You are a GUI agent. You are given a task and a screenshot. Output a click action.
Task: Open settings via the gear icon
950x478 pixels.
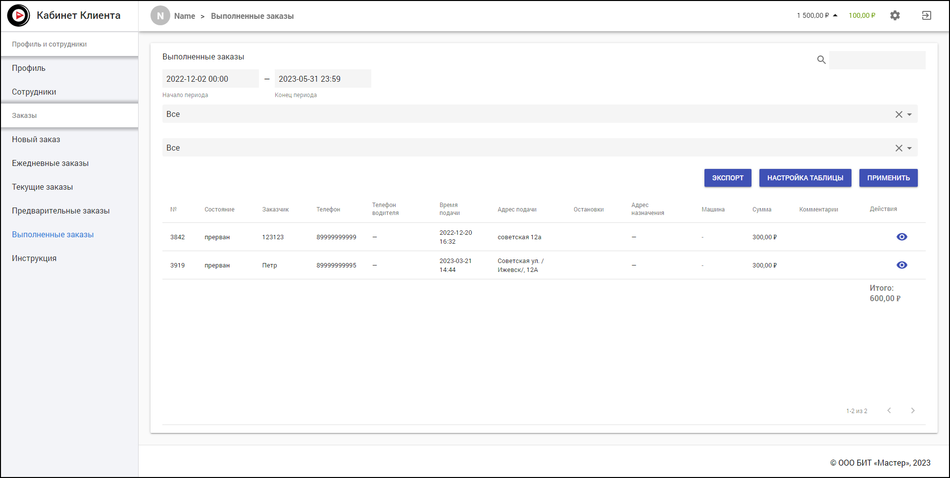pyautogui.click(x=895, y=16)
